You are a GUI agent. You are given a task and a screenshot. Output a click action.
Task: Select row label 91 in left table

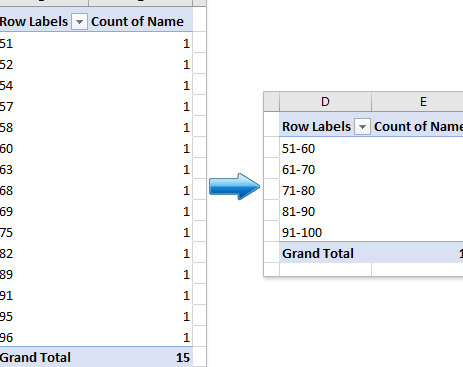6,296
